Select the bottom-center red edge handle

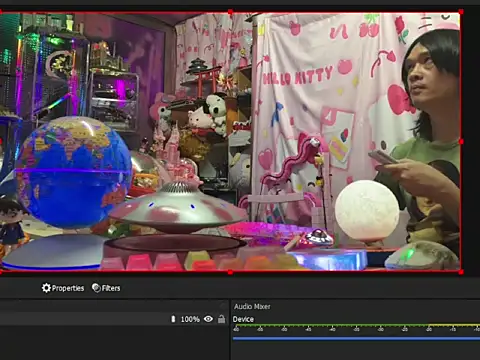230,272
